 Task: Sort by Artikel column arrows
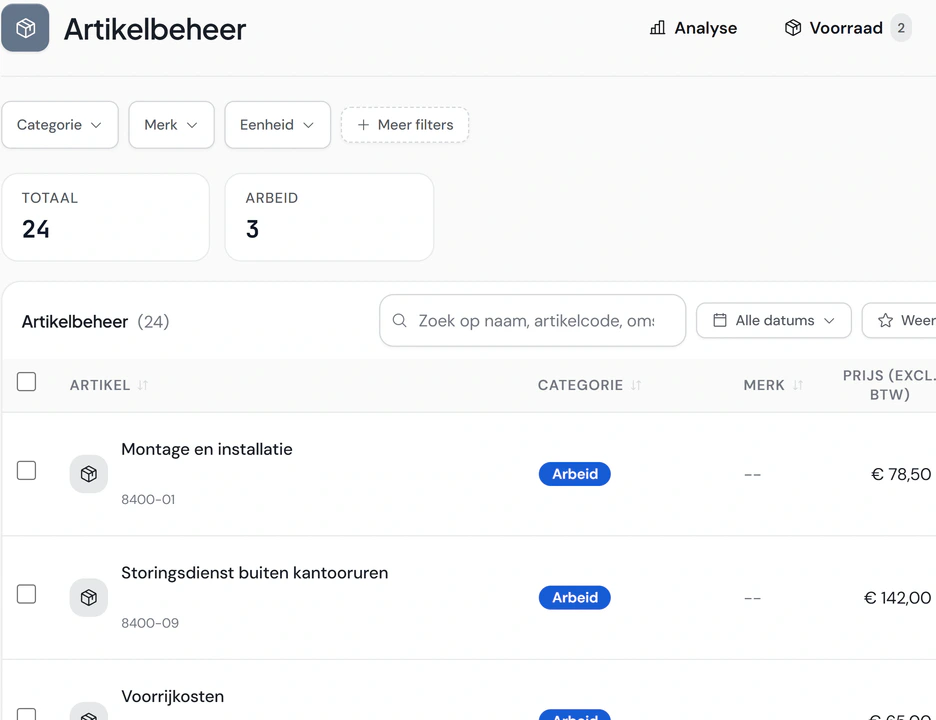point(143,385)
